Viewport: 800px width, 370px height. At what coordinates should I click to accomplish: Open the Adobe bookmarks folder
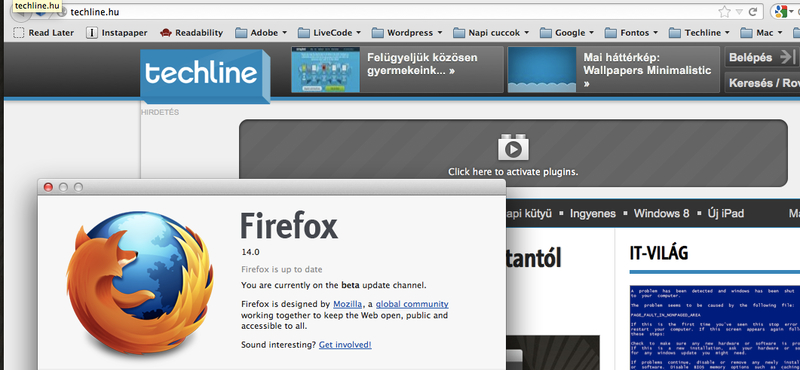[x=261, y=33]
